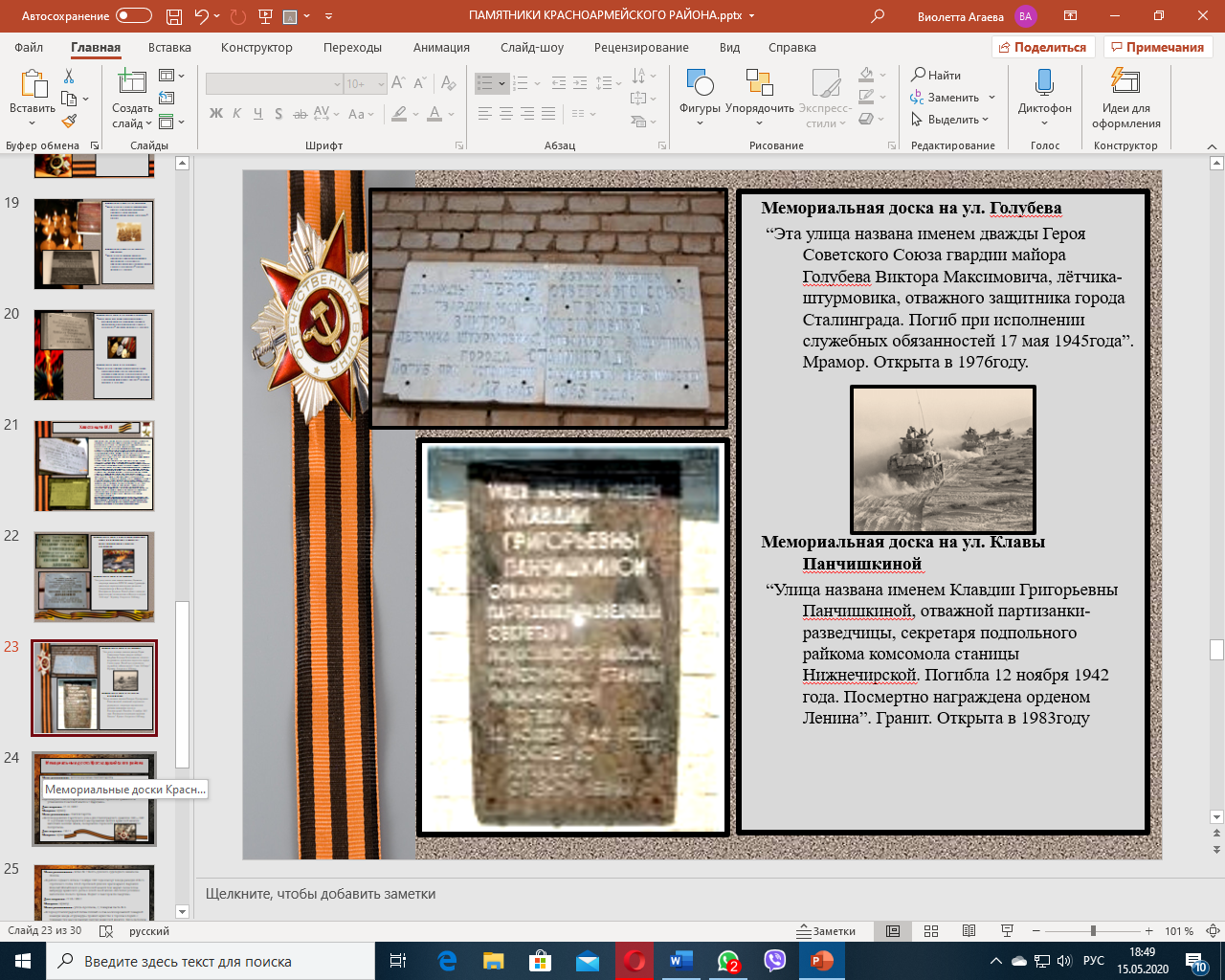Open the Shapes (Фигуры) gallery
The width and height of the screenshot is (1225, 980).
[700, 84]
